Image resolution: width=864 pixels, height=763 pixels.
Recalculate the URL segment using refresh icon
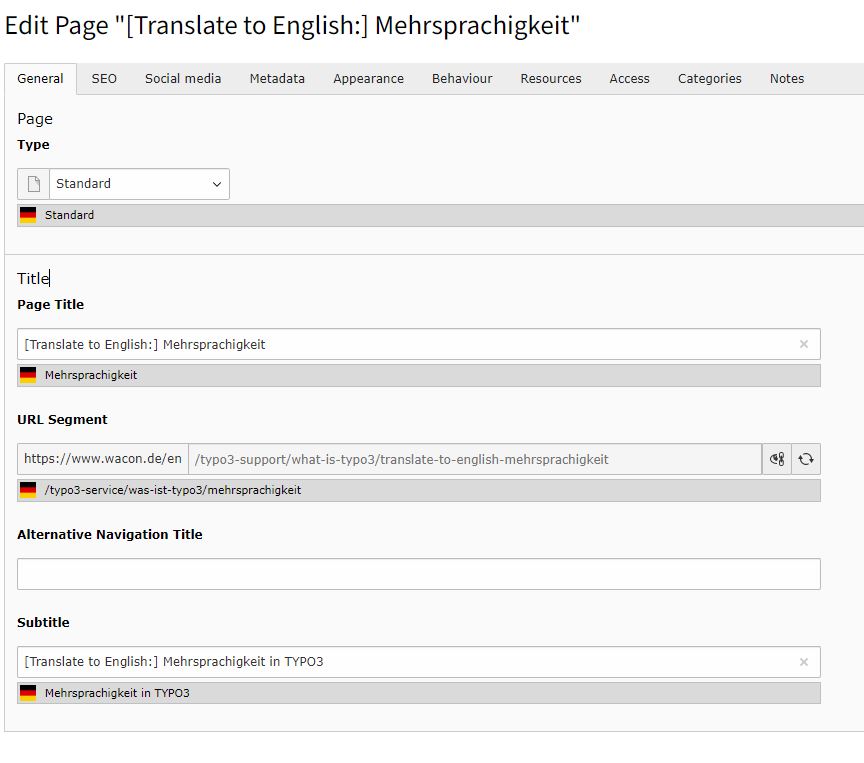click(806, 459)
